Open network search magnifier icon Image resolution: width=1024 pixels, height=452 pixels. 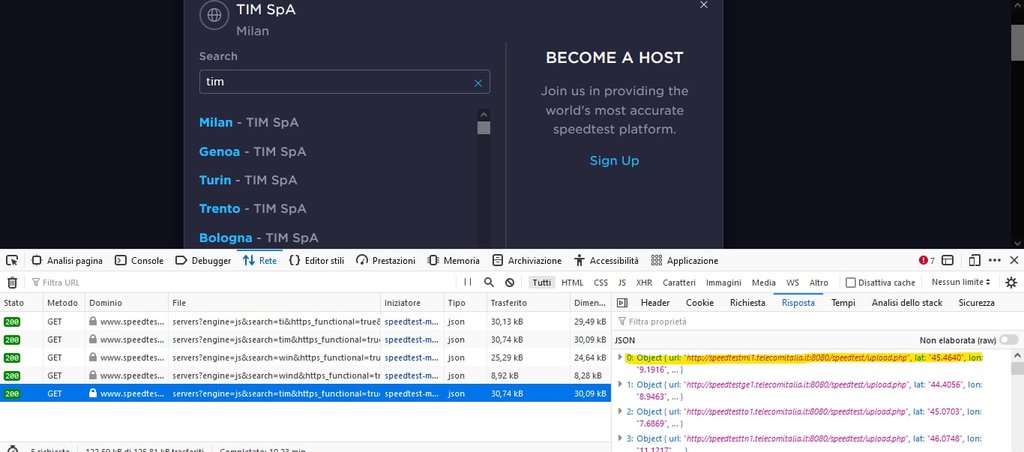pyautogui.click(x=488, y=282)
